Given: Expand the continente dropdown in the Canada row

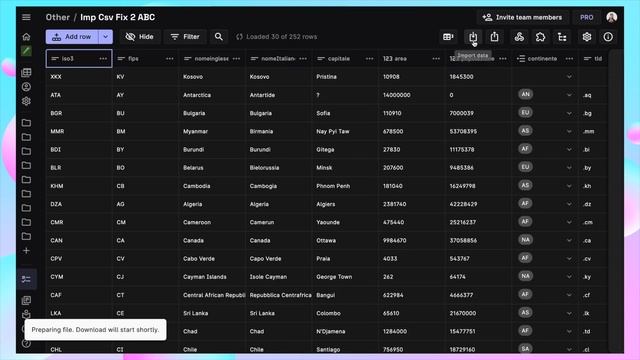Looking at the screenshot, I should tap(569, 240).
